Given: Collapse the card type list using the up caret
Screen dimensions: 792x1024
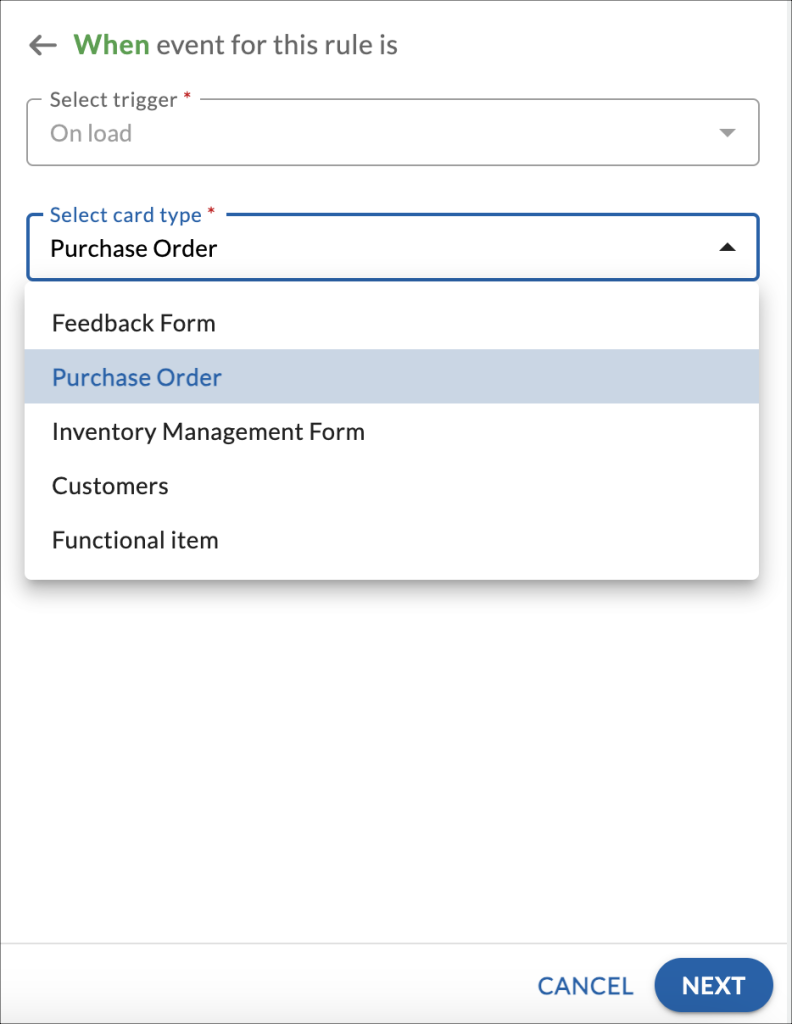Looking at the screenshot, I should click(x=727, y=248).
